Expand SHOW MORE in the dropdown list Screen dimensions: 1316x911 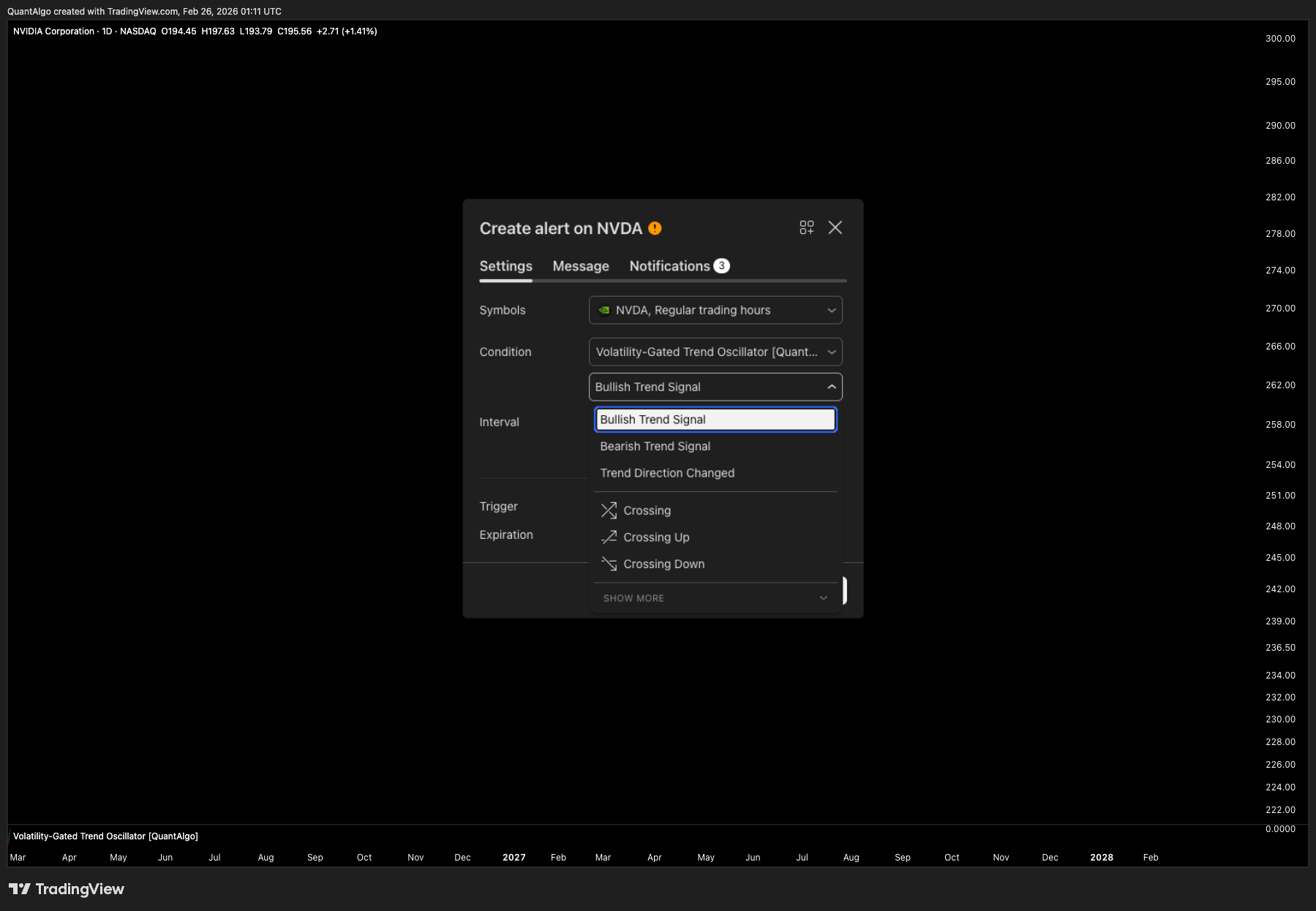(x=715, y=598)
